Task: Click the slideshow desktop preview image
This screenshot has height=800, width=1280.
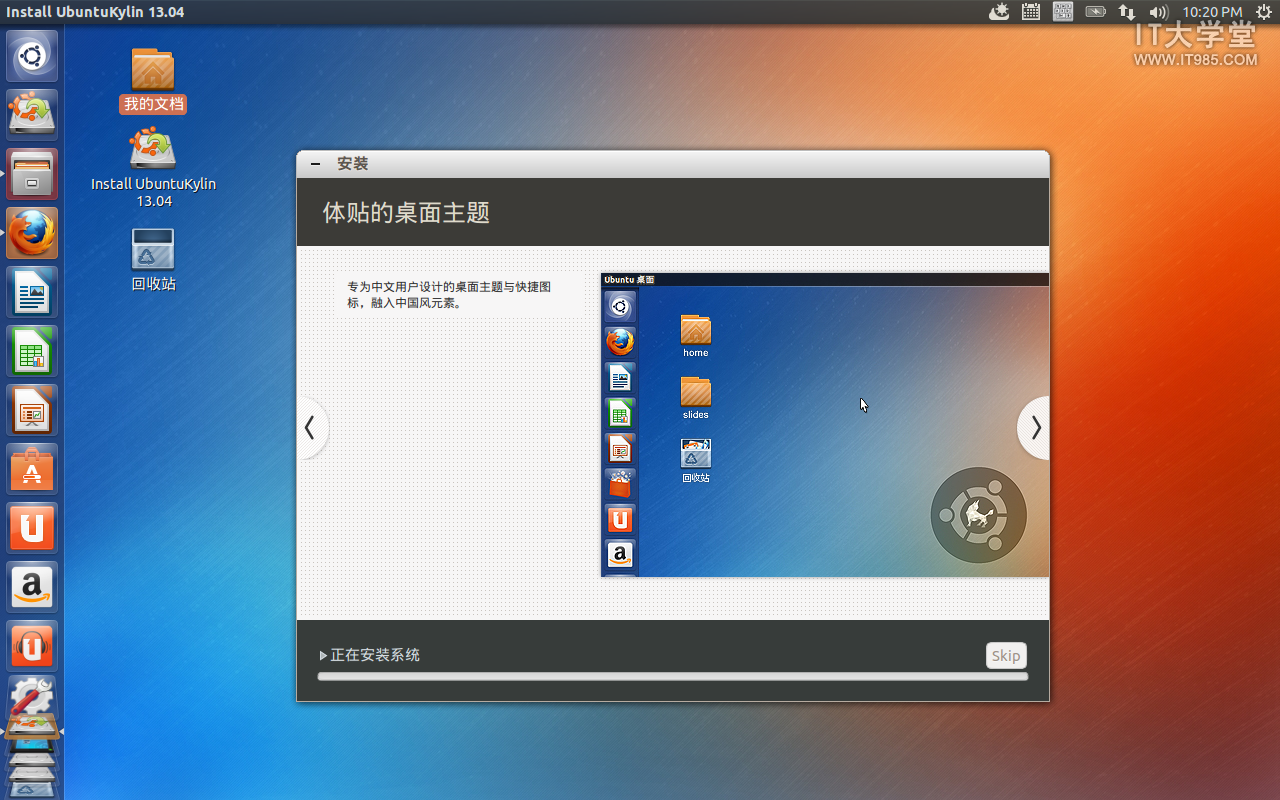Action: point(825,425)
